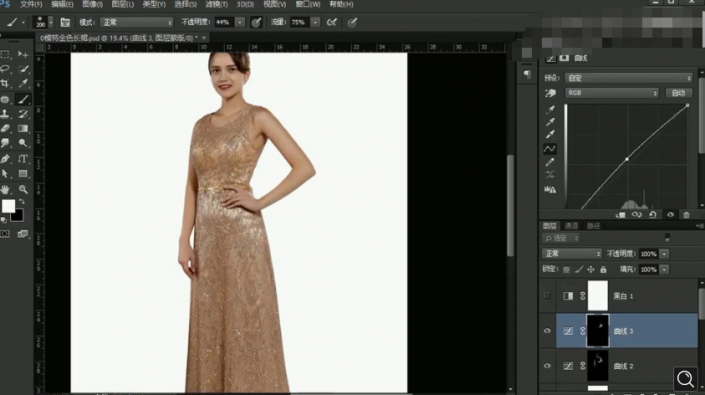Viewport: 705px width, 395px height.
Task: View previous state of the adjustment
Action: [x=637, y=215]
